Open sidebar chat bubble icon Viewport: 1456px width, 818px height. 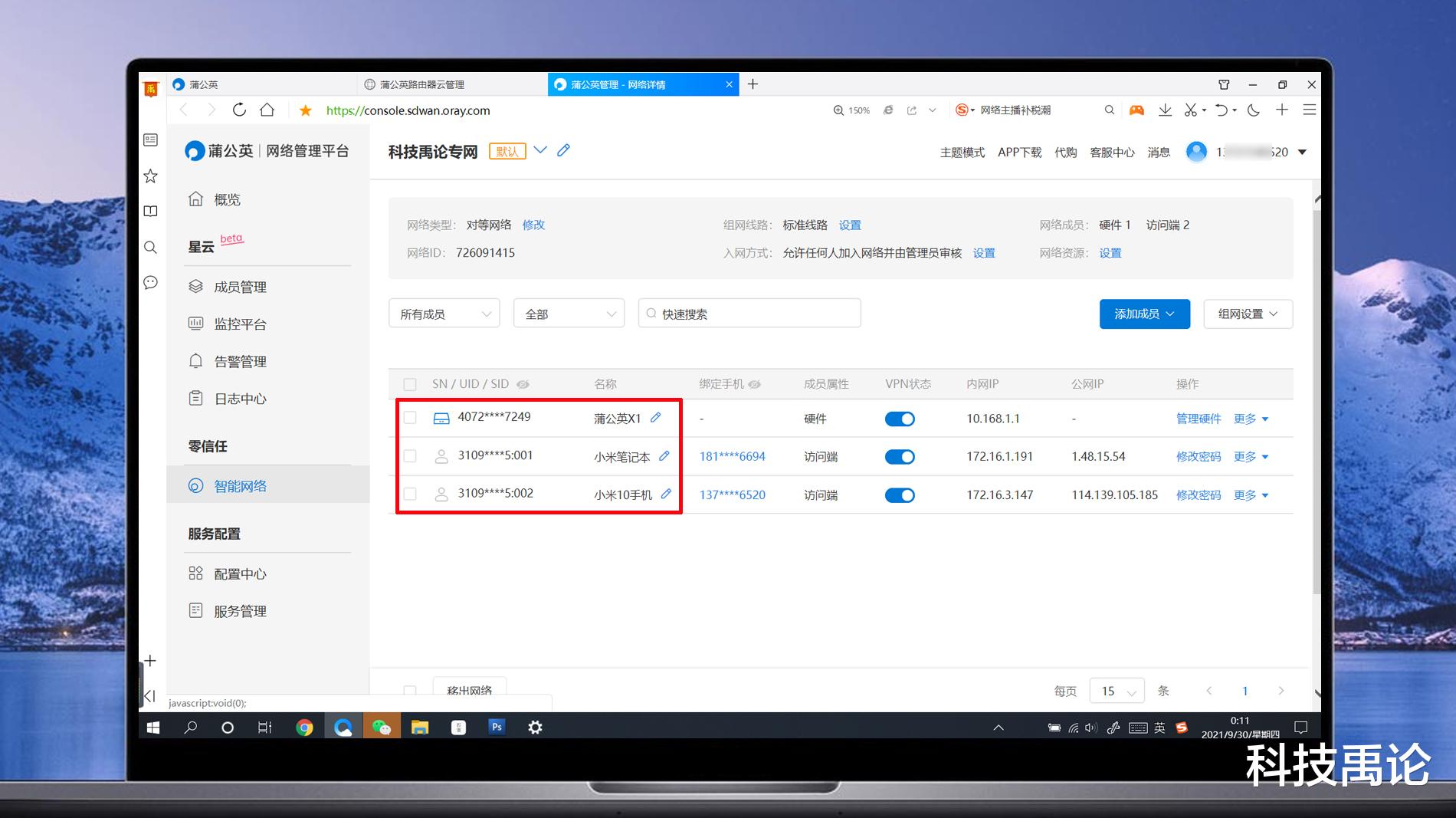click(150, 282)
